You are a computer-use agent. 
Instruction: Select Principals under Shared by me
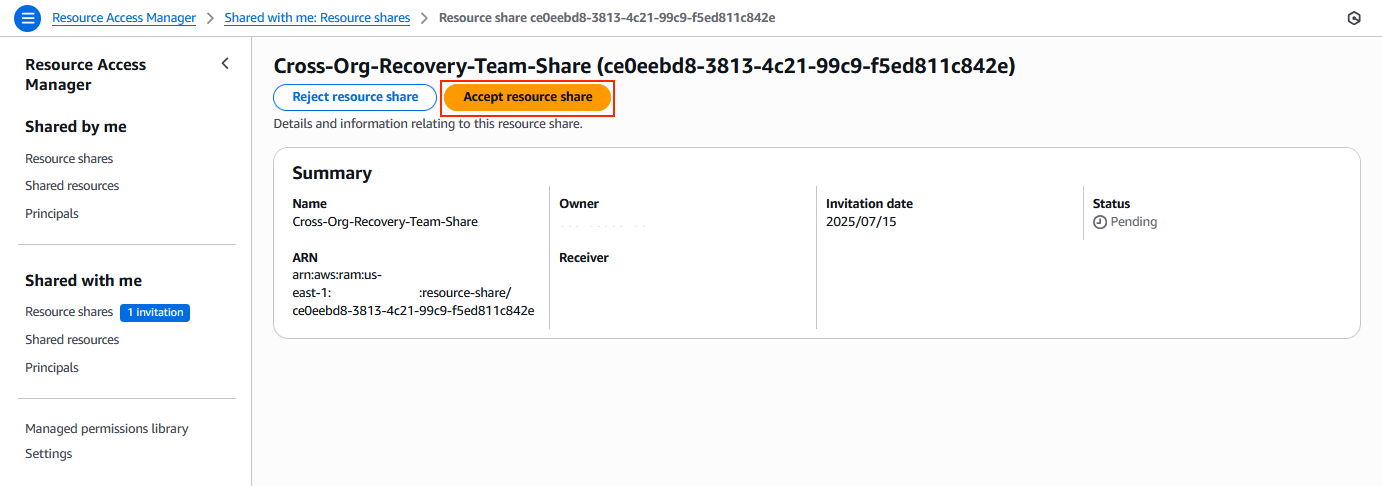pyautogui.click(x=52, y=214)
